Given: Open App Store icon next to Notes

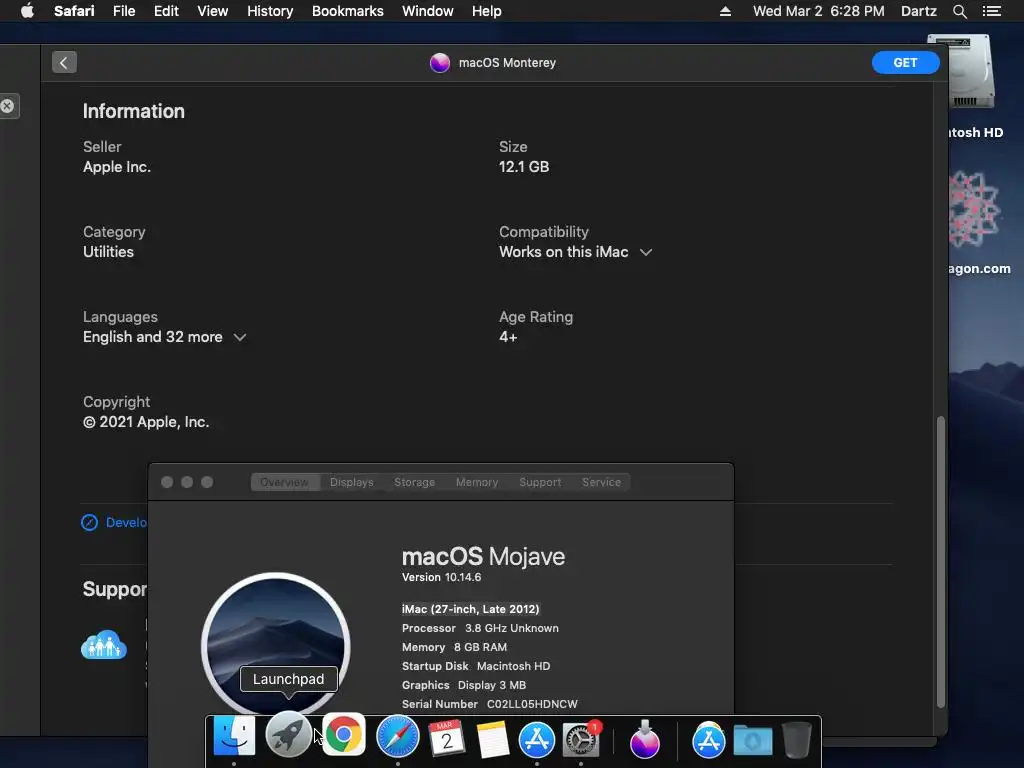Looking at the screenshot, I should coord(537,739).
